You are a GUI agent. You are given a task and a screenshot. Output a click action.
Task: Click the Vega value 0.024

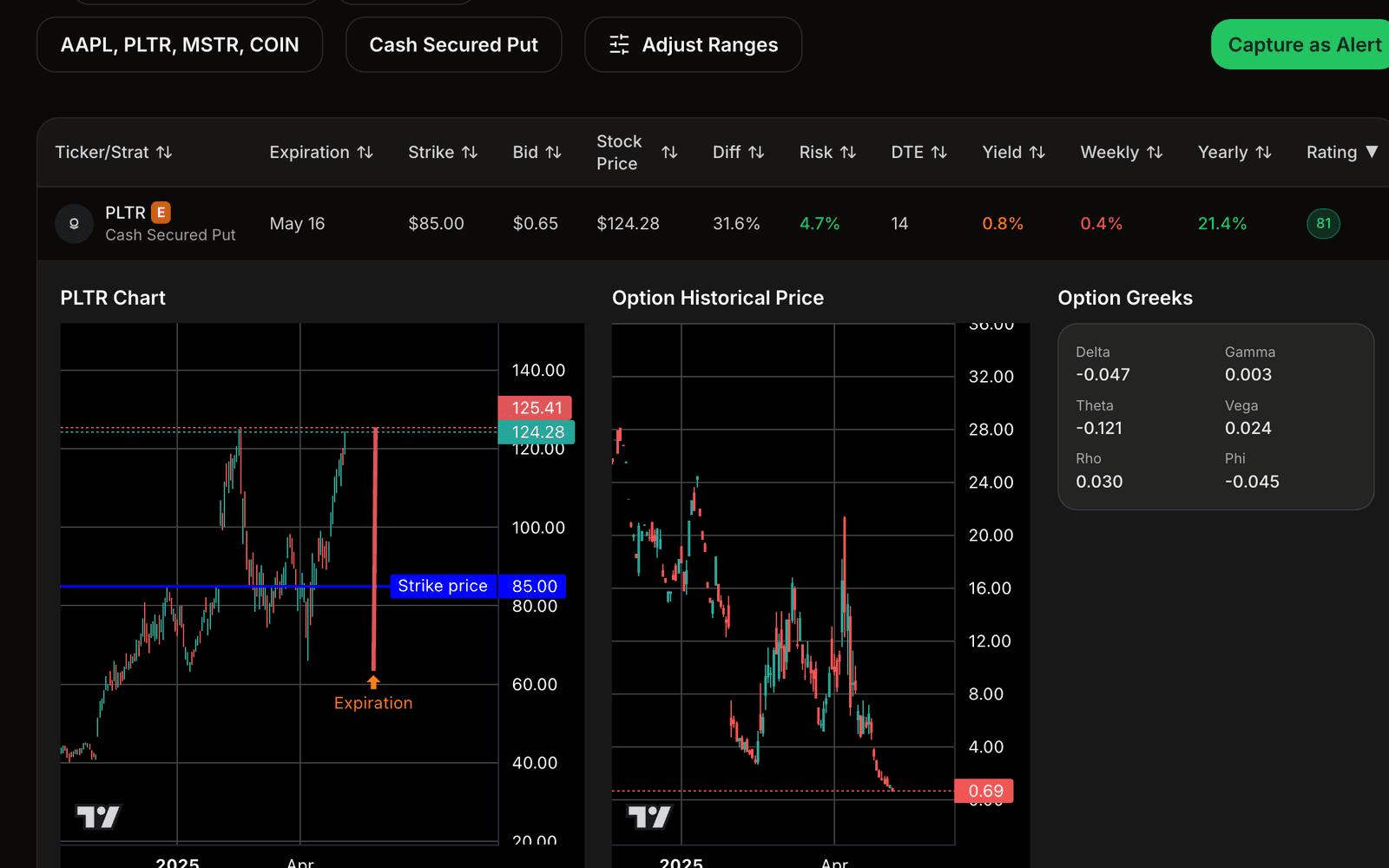pyautogui.click(x=1248, y=429)
